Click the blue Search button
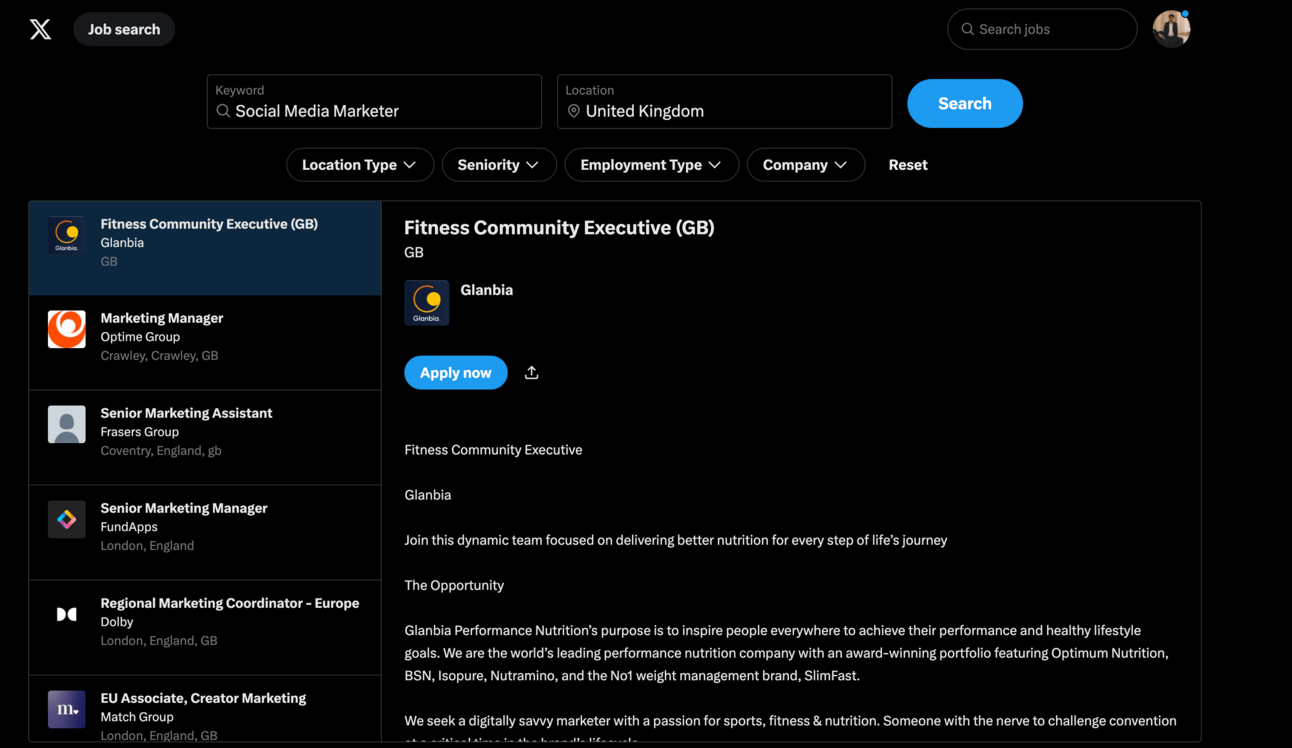 click(965, 103)
